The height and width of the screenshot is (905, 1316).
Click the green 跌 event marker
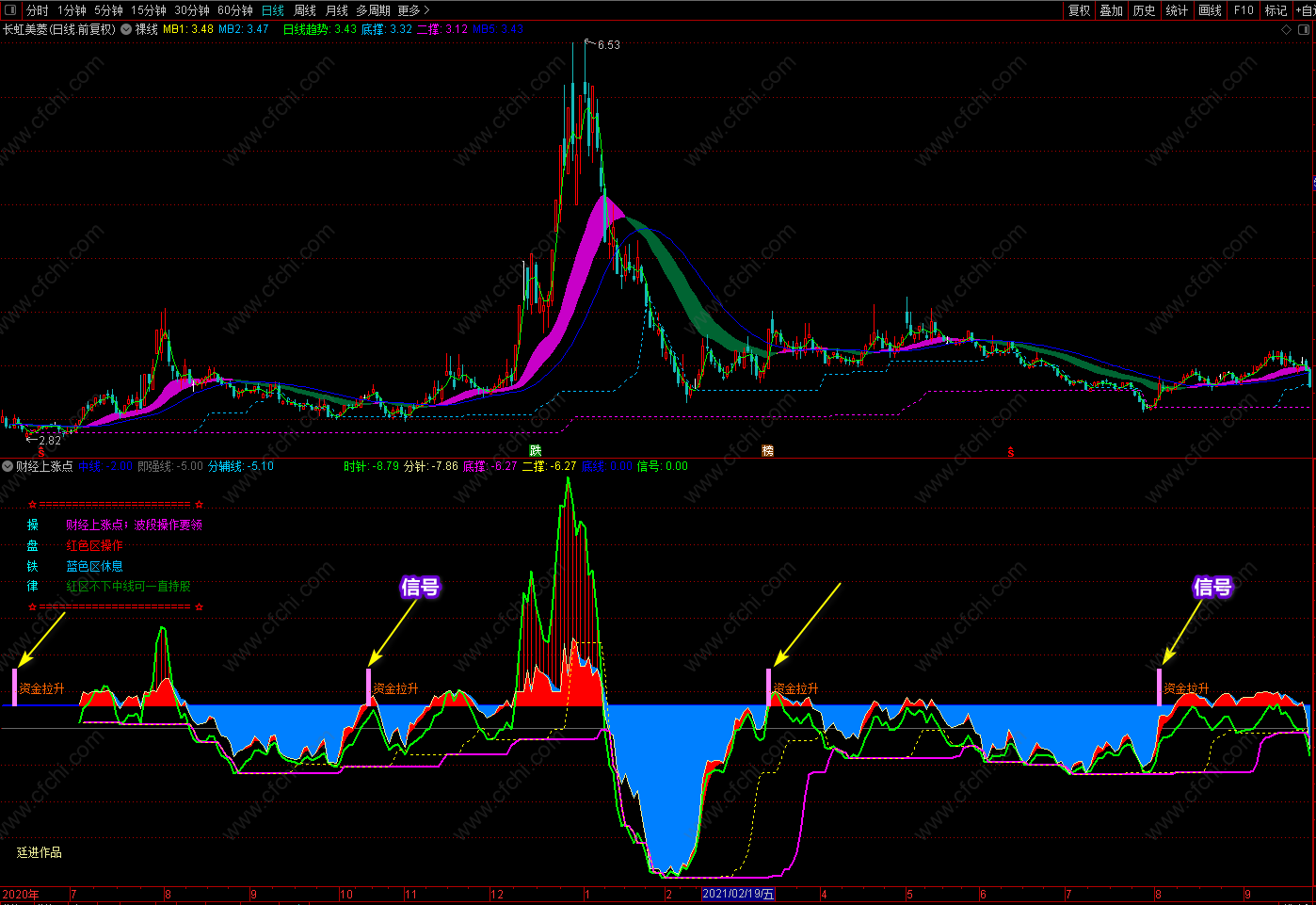(x=535, y=451)
